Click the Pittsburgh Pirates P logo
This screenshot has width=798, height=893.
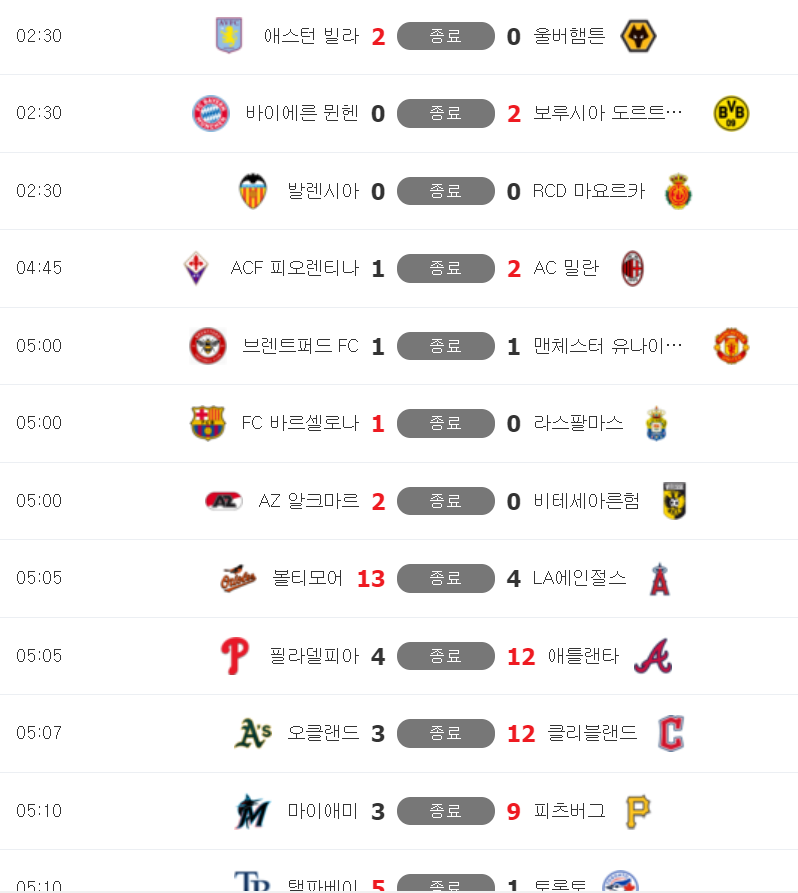(x=638, y=812)
